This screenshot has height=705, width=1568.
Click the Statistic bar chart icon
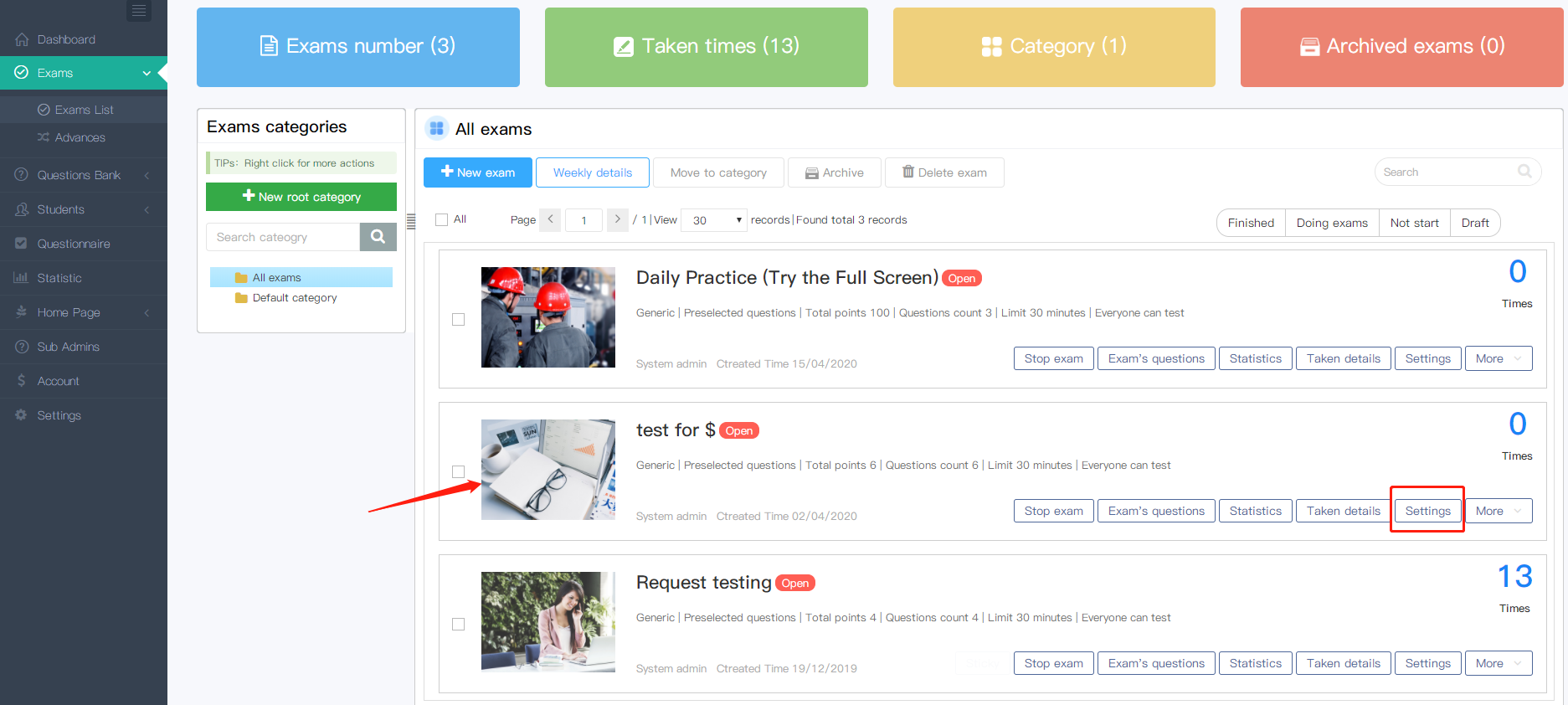coord(21,278)
